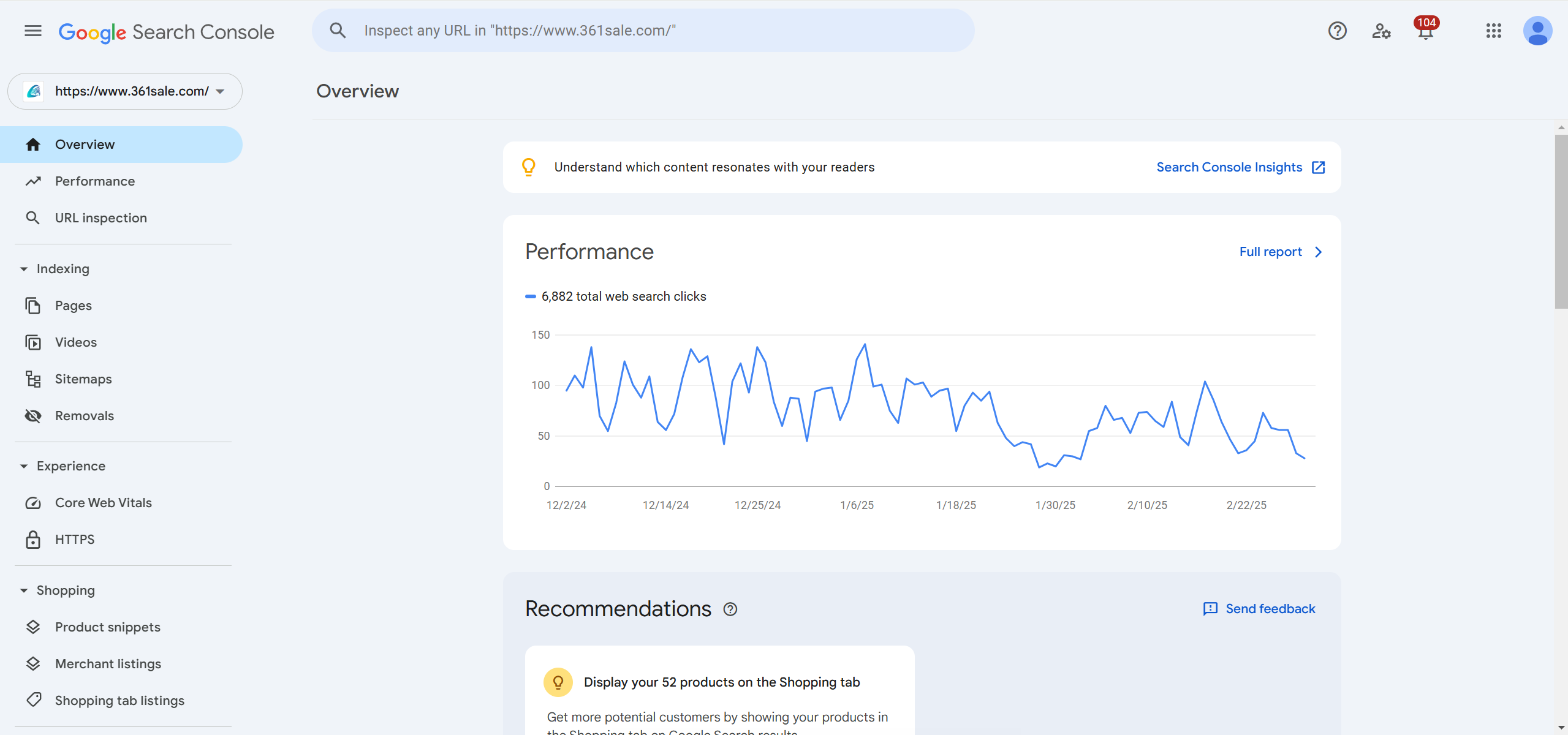
Task: Open Core Web Vitals report
Action: click(103, 503)
